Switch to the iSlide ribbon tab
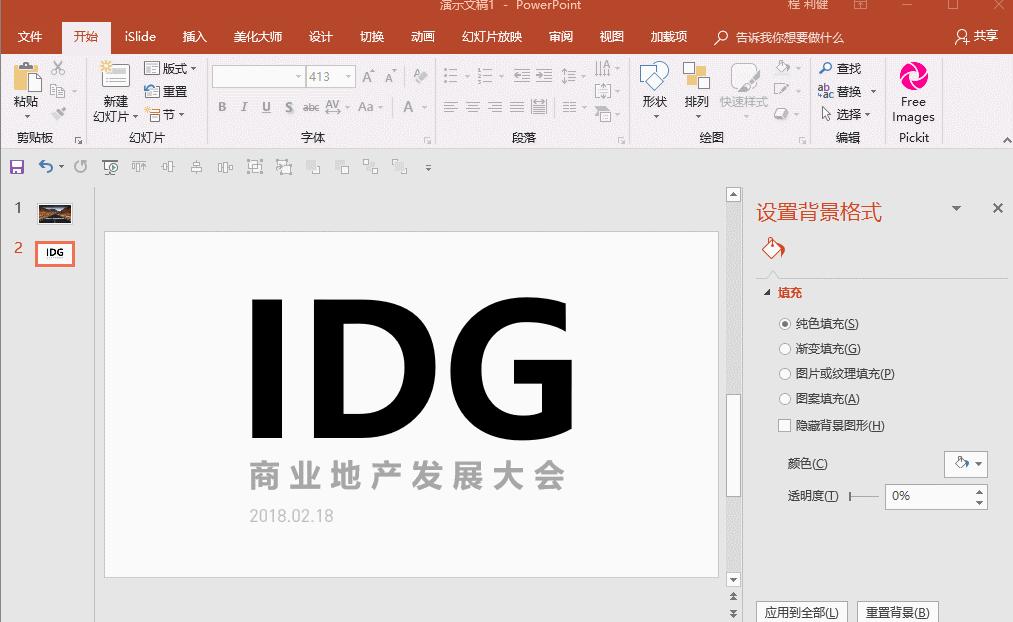Viewport: 1013px width, 622px height. point(139,36)
